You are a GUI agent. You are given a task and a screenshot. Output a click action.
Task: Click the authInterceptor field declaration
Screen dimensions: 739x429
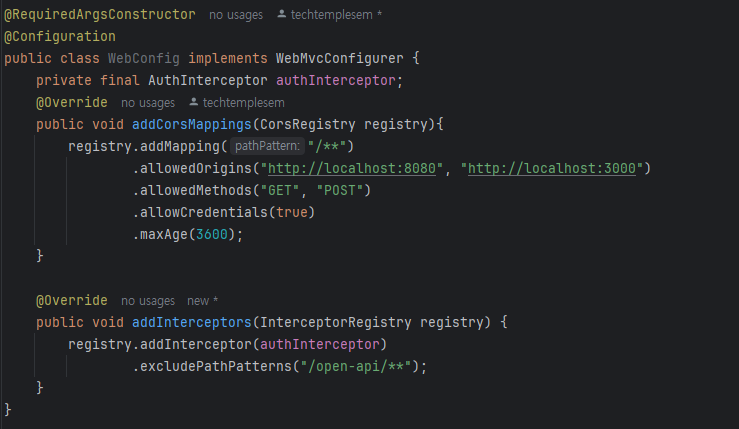click(x=336, y=80)
